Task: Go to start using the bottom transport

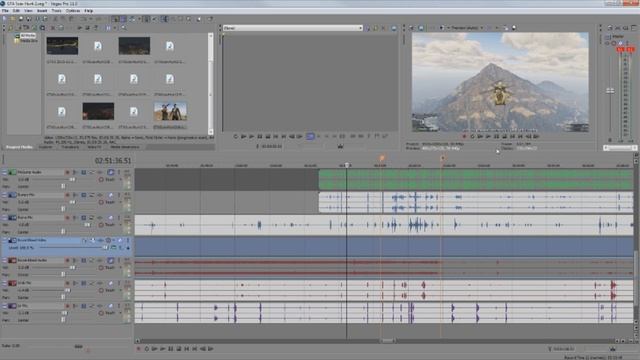Action: pos(187,349)
